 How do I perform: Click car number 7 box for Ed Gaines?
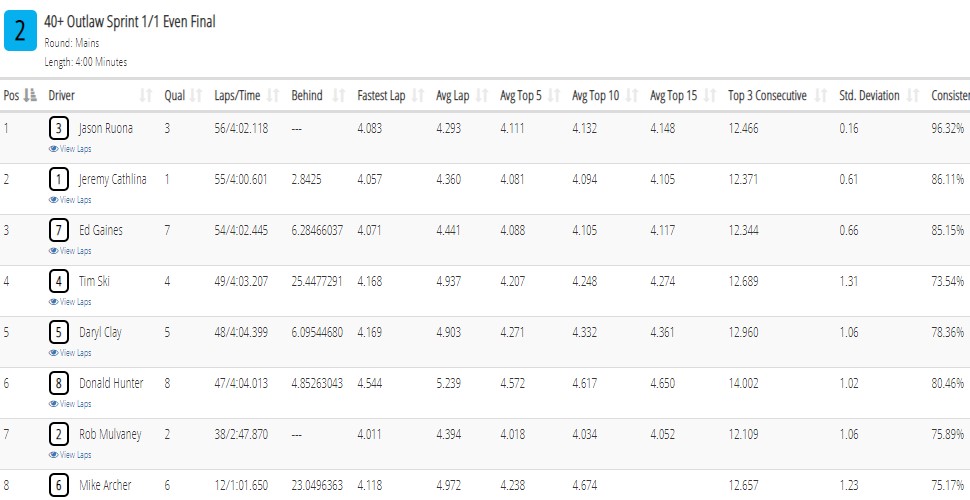click(x=59, y=231)
